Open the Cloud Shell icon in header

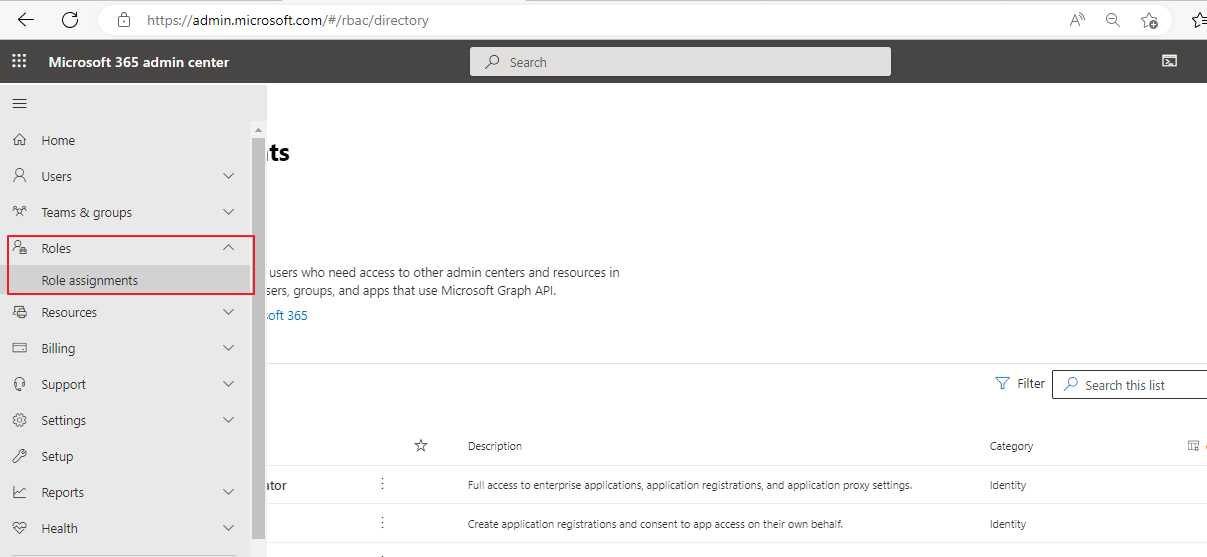click(1169, 61)
